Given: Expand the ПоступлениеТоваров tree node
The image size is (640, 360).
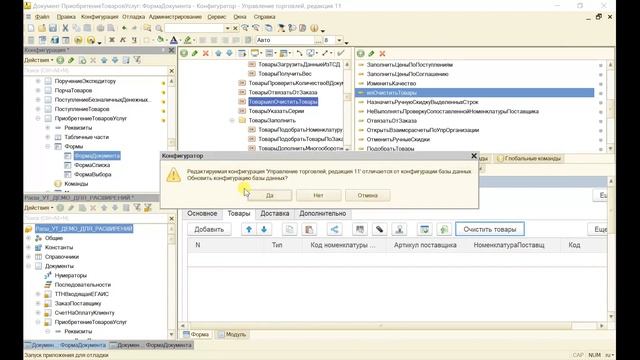Looking at the screenshot, I should 38,109.
